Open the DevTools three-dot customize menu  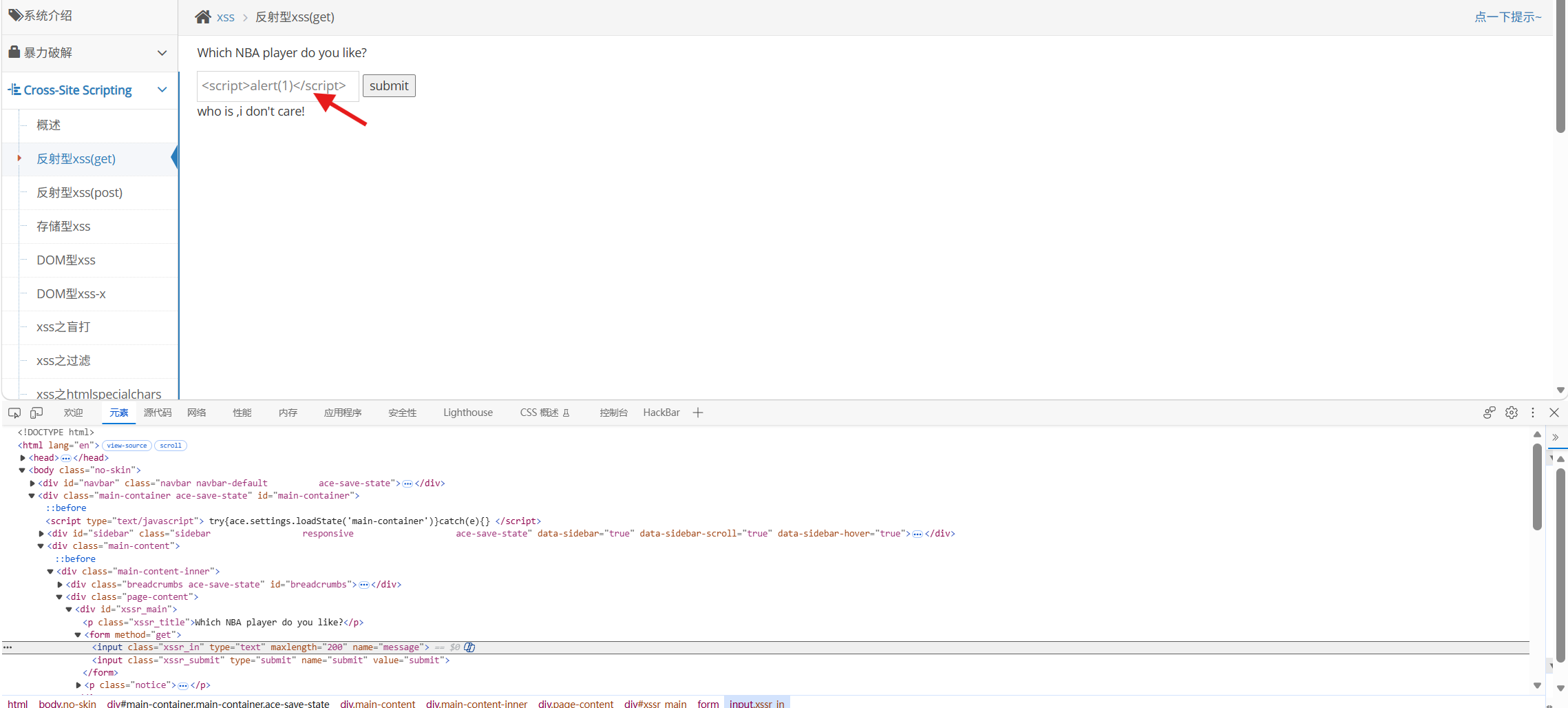[x=1533, y=413]
